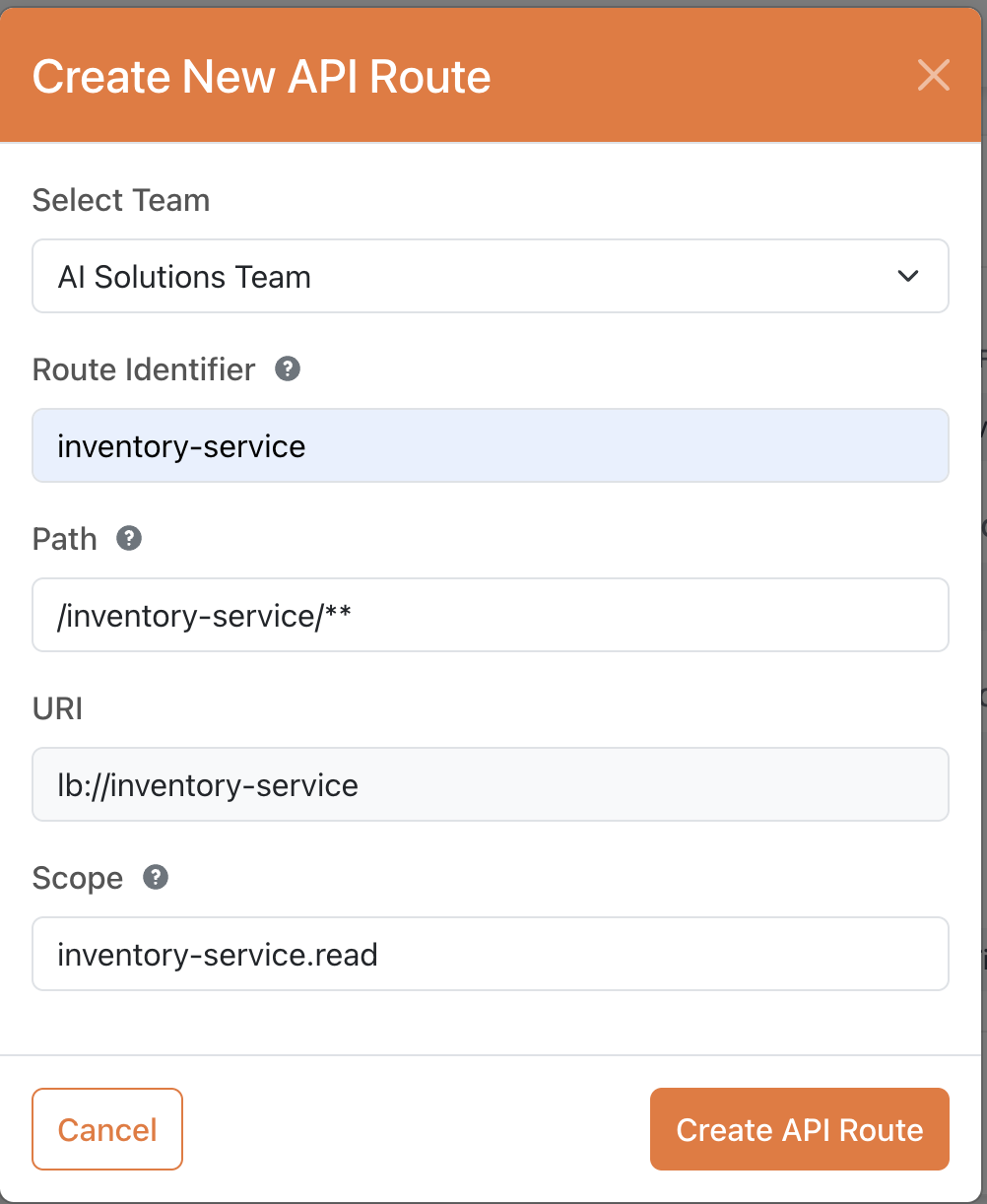This screenshot has height=1204, width=987.
Task: Cancel creating the API route
Action: point(106,1129)
